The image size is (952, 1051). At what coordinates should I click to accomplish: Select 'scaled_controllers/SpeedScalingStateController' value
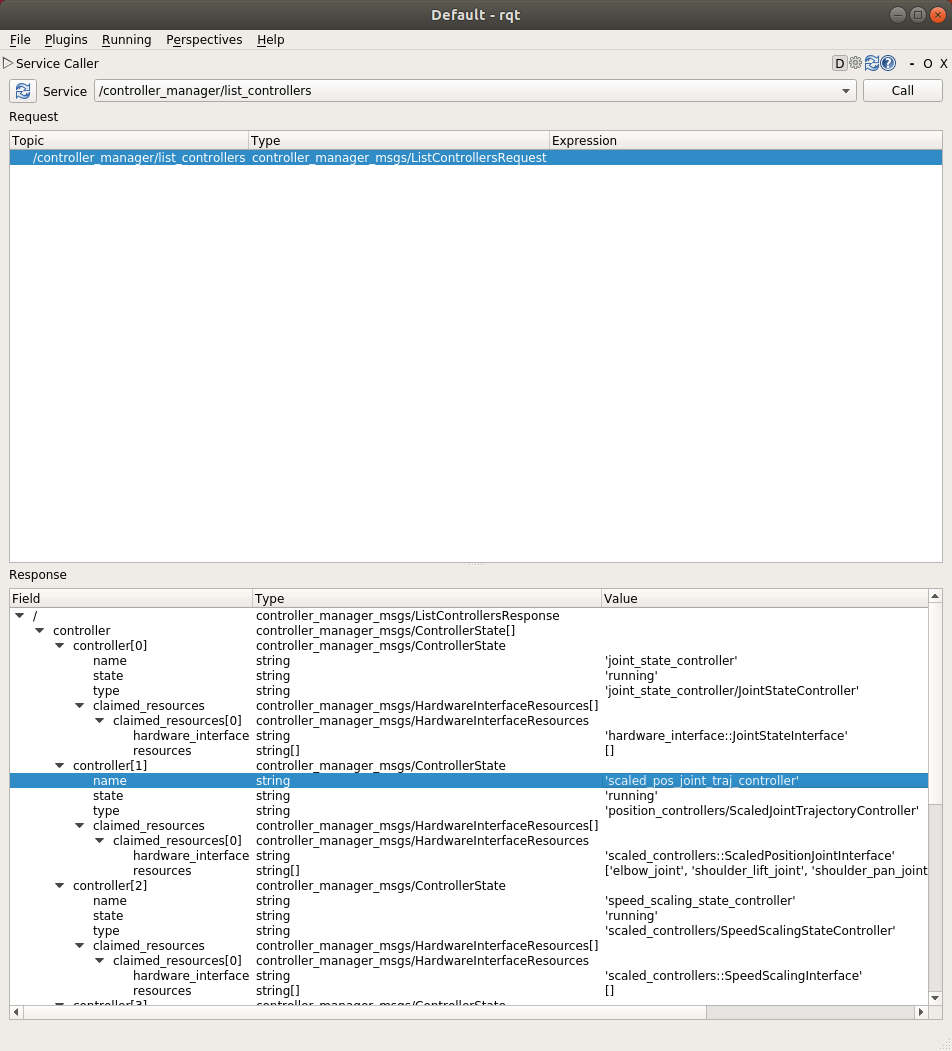750,930
